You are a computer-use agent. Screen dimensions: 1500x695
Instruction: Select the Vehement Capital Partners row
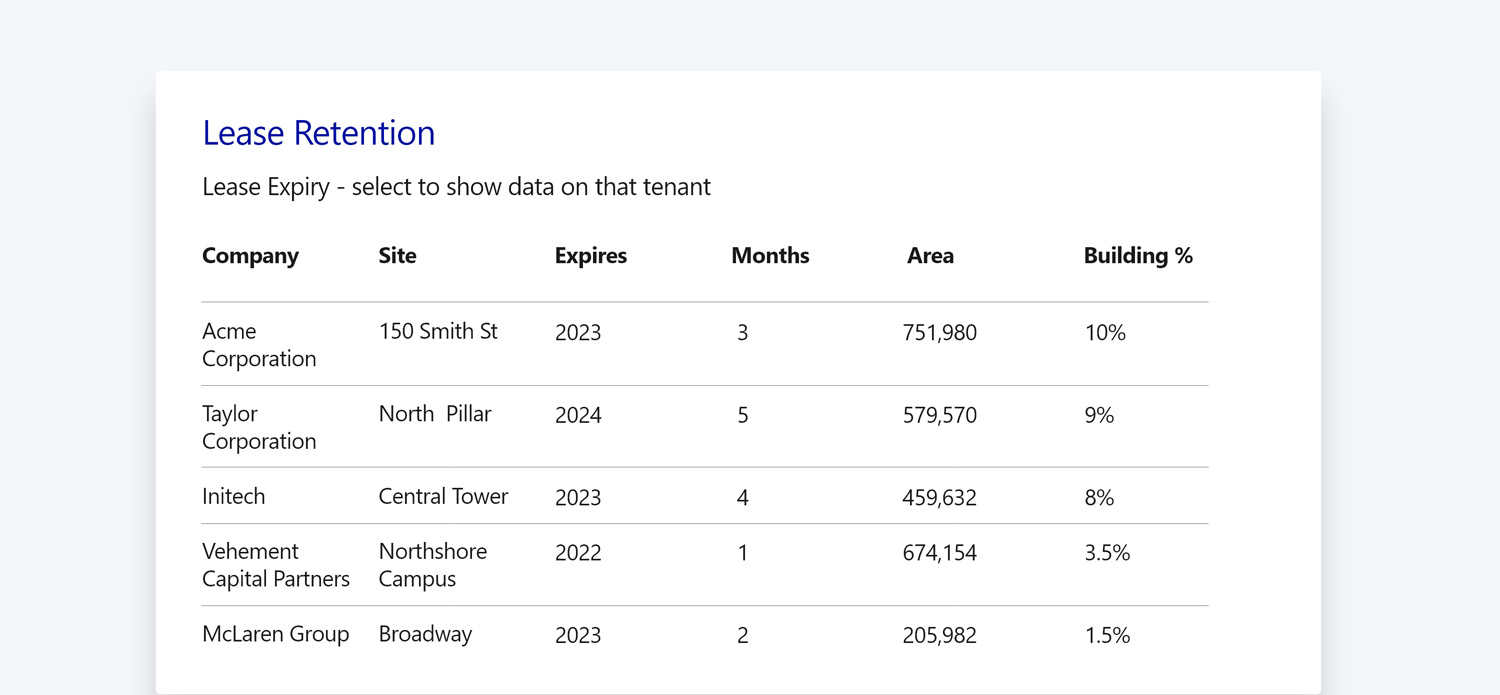pos(276,565)
